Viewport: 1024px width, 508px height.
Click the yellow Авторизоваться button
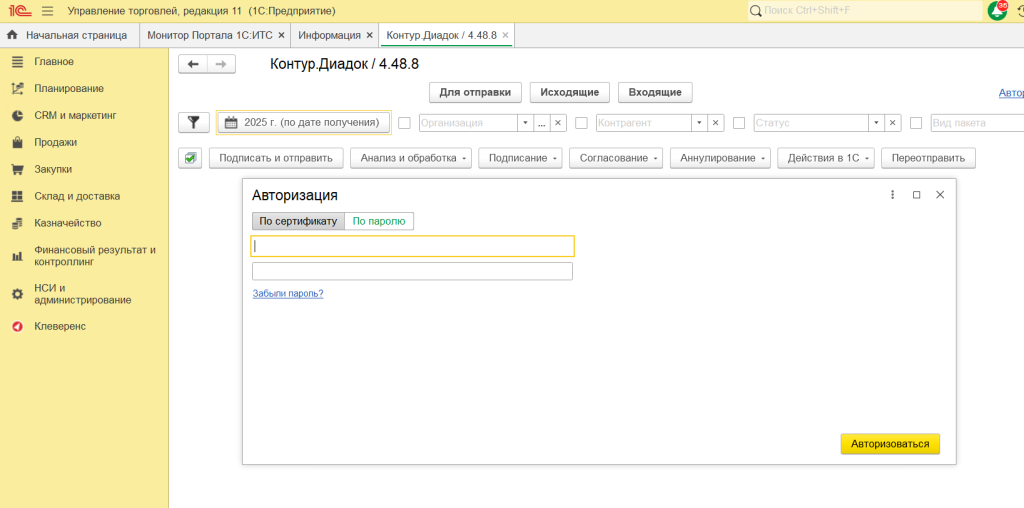pos(890,444)
